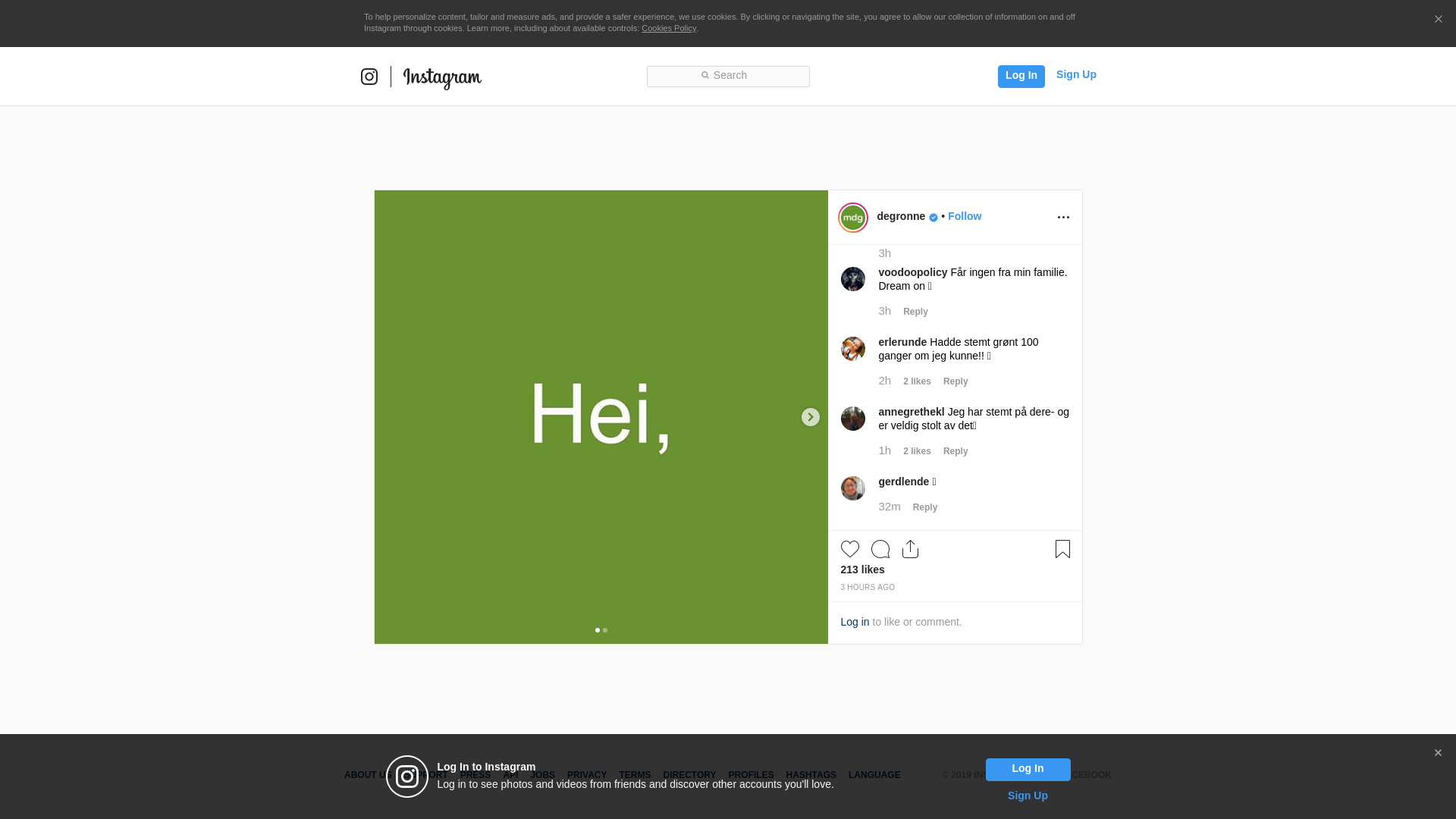
Task: Dismiss the cookie notice banner
Action: tap(1438, 20)
